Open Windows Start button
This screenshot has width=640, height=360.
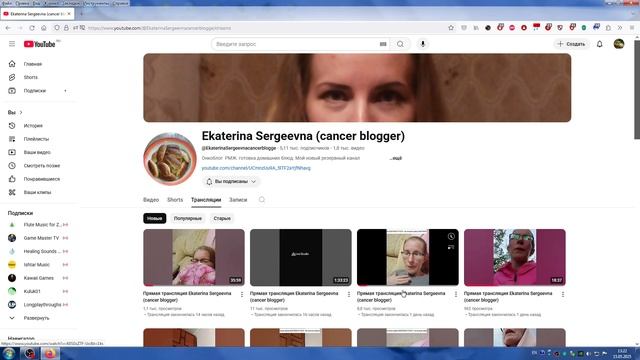click(x=9, y=353)
